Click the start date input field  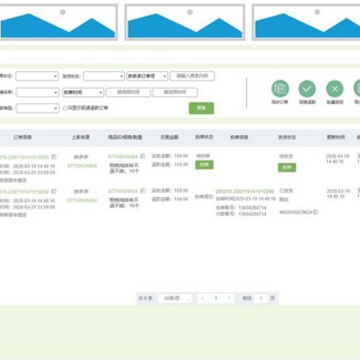pyautogui.click(x=128, y=92)
